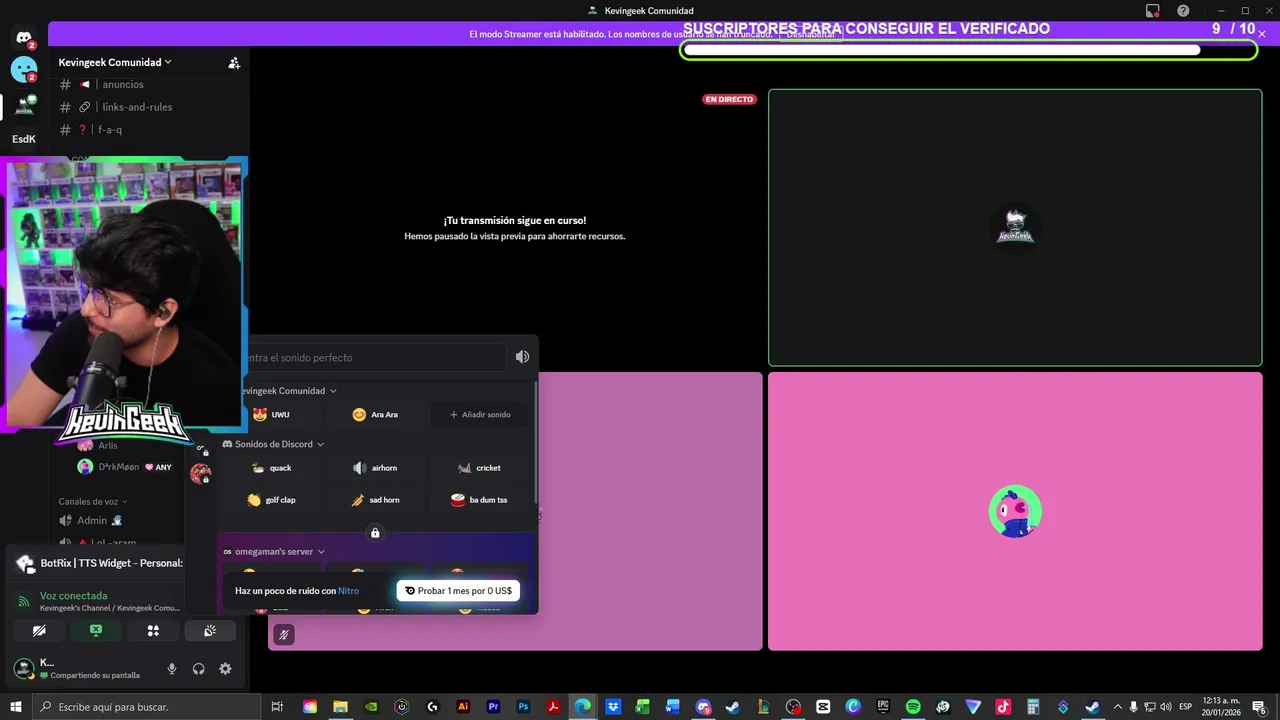Collapse omegaman's server sounds section
Image resolution: width=1280 pixels, height=720 pixels.
pos(273,552)
